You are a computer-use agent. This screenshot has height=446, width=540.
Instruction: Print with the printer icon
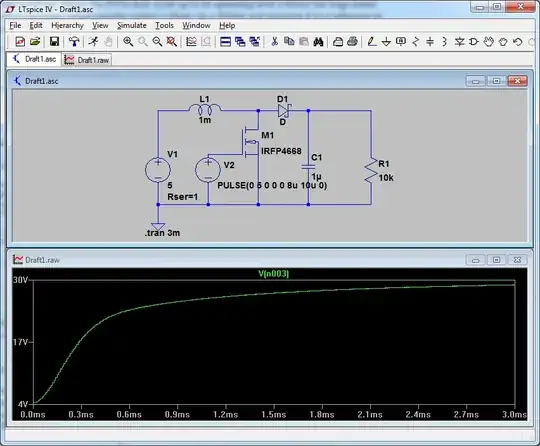[352, 42]
